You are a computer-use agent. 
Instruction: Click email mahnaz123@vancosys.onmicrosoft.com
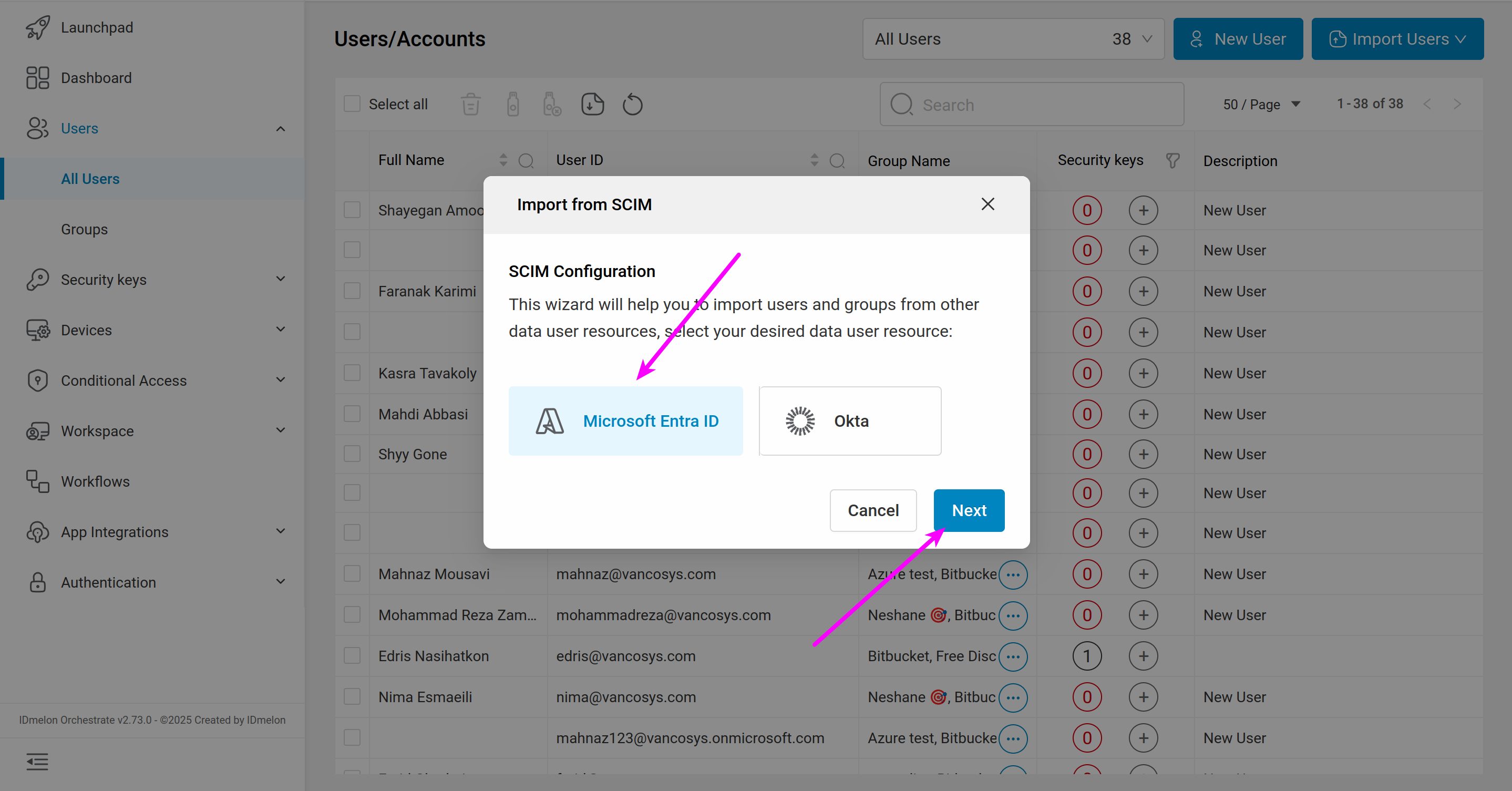690,738
